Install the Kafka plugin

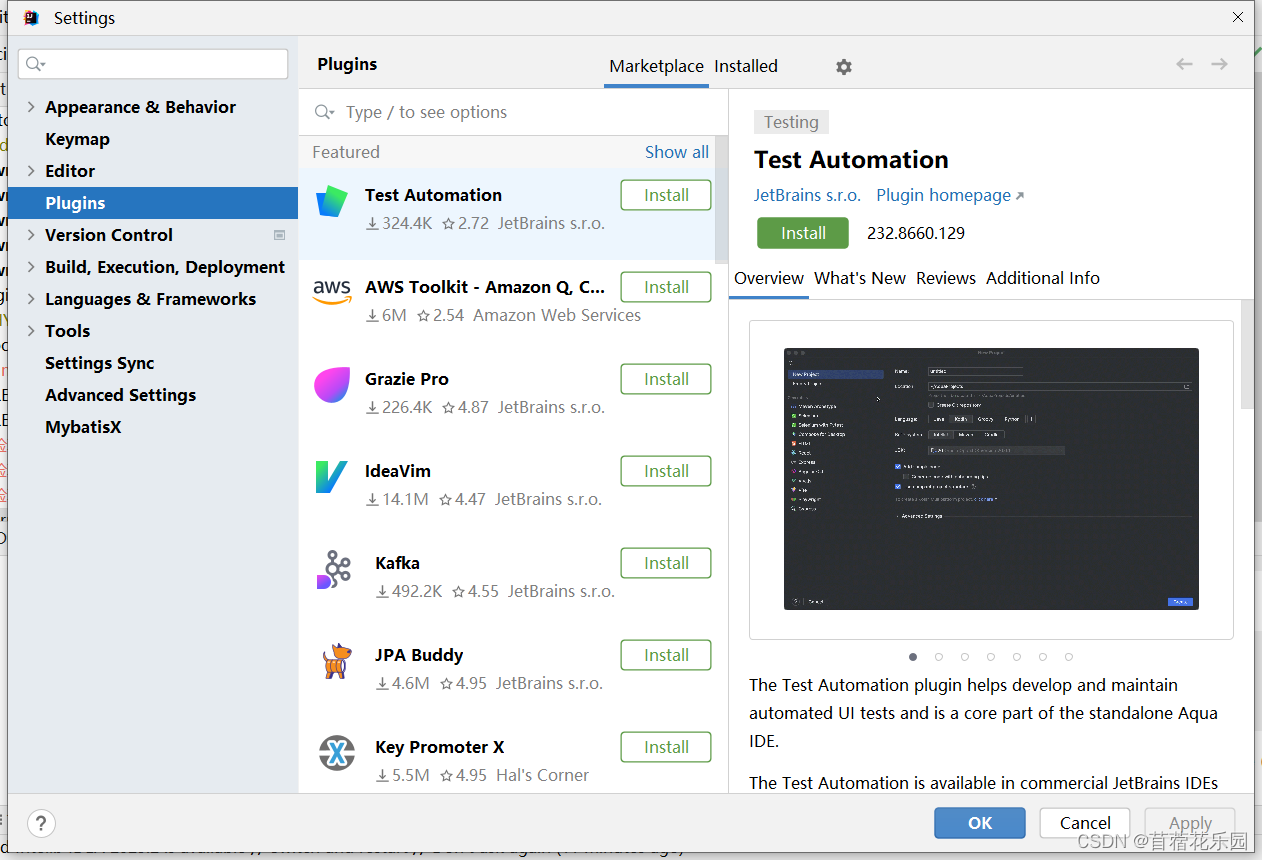coord(666,563)
